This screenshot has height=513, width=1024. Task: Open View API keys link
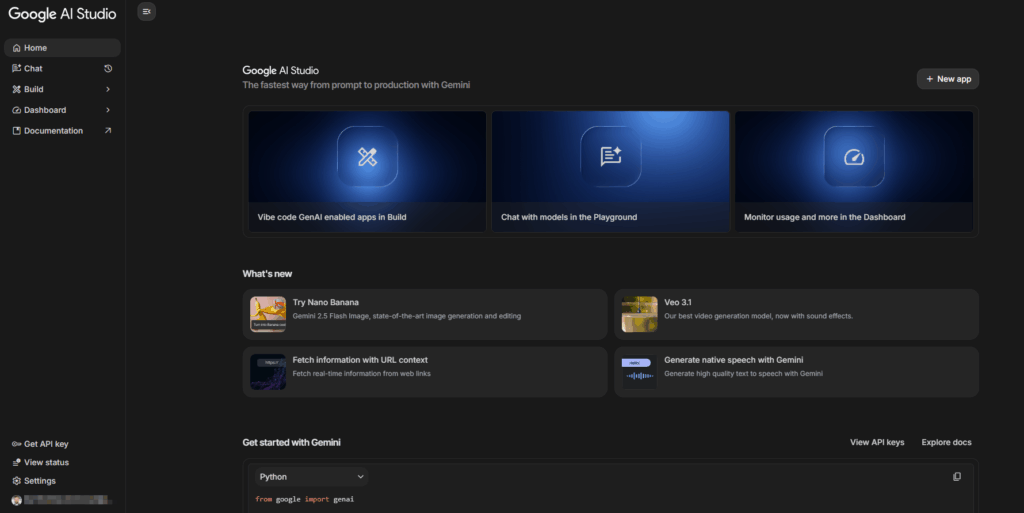(x=876, y=442)
